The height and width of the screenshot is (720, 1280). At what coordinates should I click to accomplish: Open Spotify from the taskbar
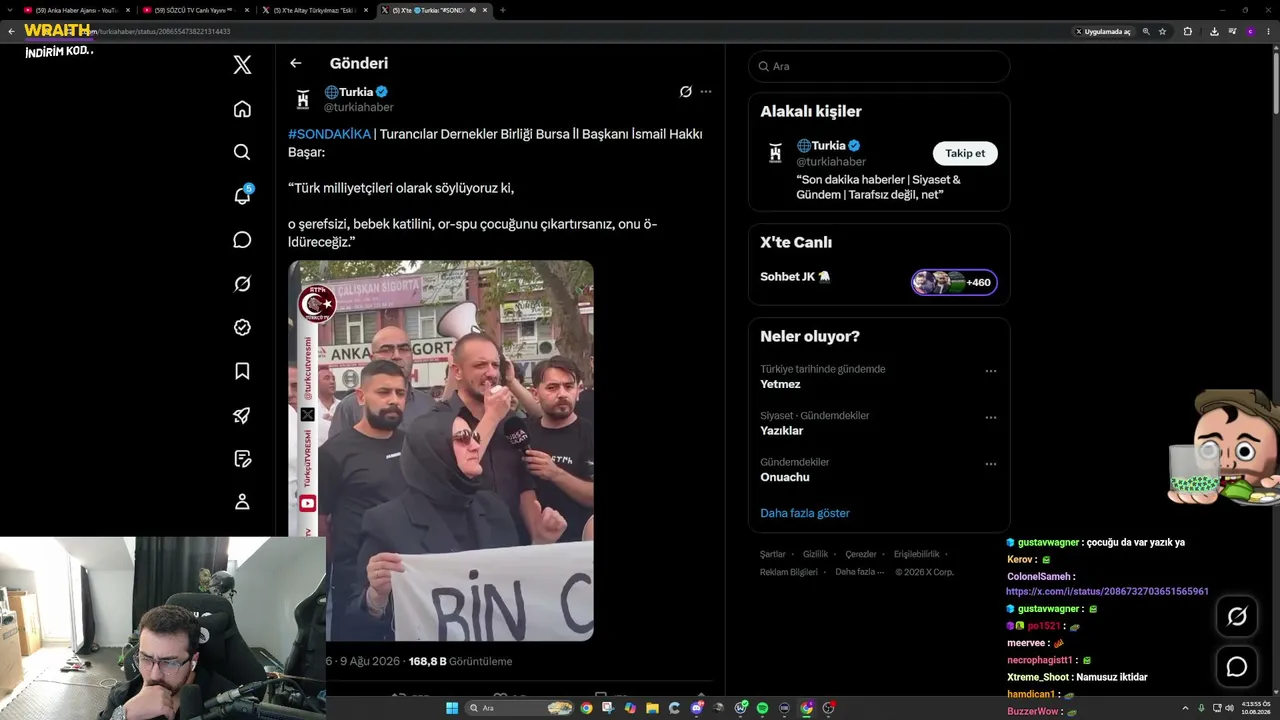pos(762,708)
